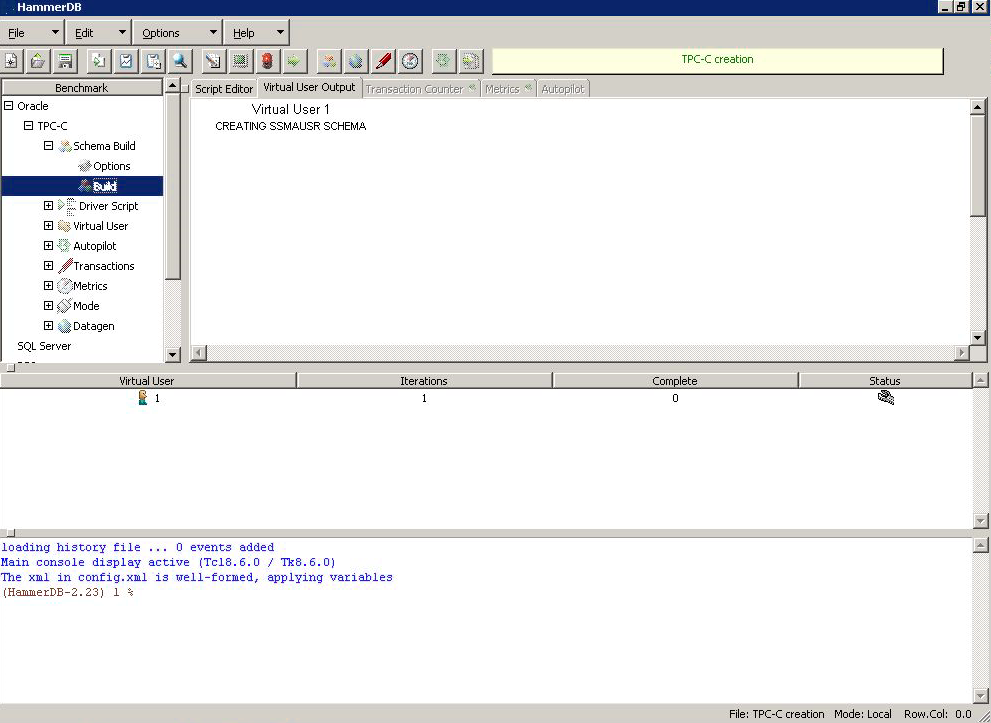Click the new document toolbar icon
Image resolution: width=991 pixels, height=723 pixels.
12,61
